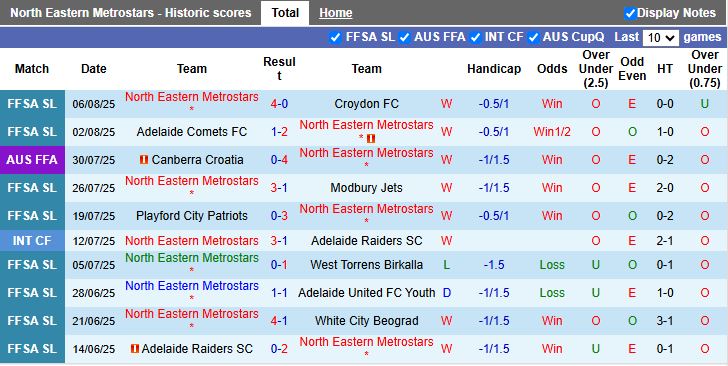Screen dimensions: 728x366
Task: Open West Torrens Birkalla team link
Action: (x=366, y=265)
